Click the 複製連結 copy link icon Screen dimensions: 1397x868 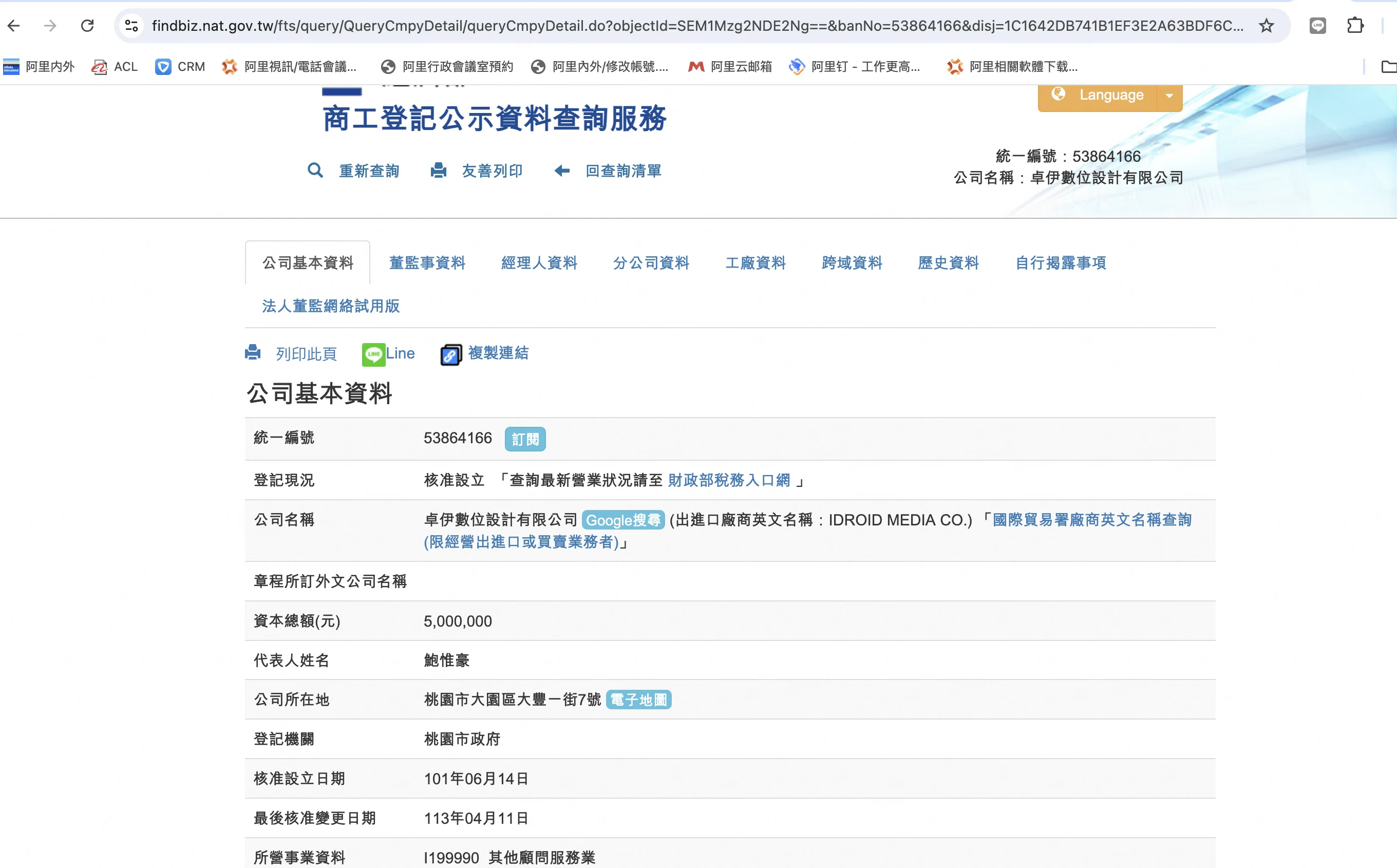point(450,354)
